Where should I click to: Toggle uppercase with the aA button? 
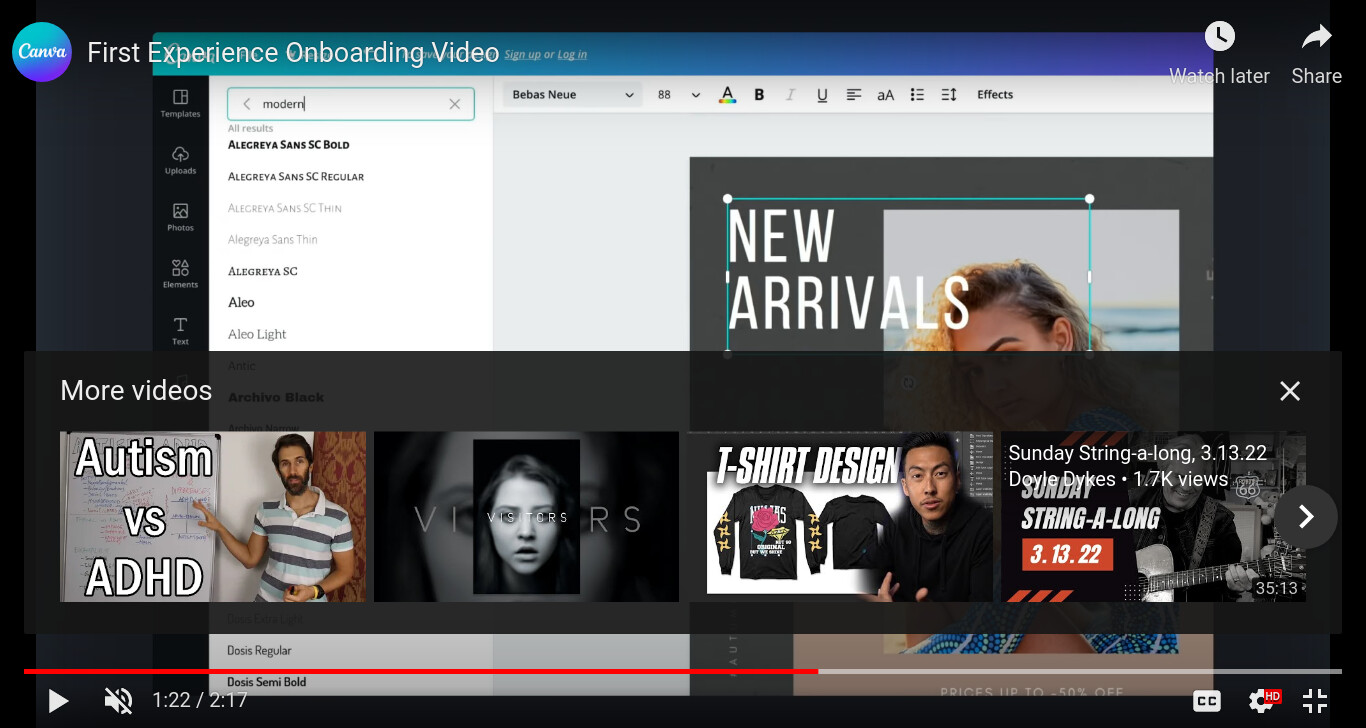pos(885,95)
